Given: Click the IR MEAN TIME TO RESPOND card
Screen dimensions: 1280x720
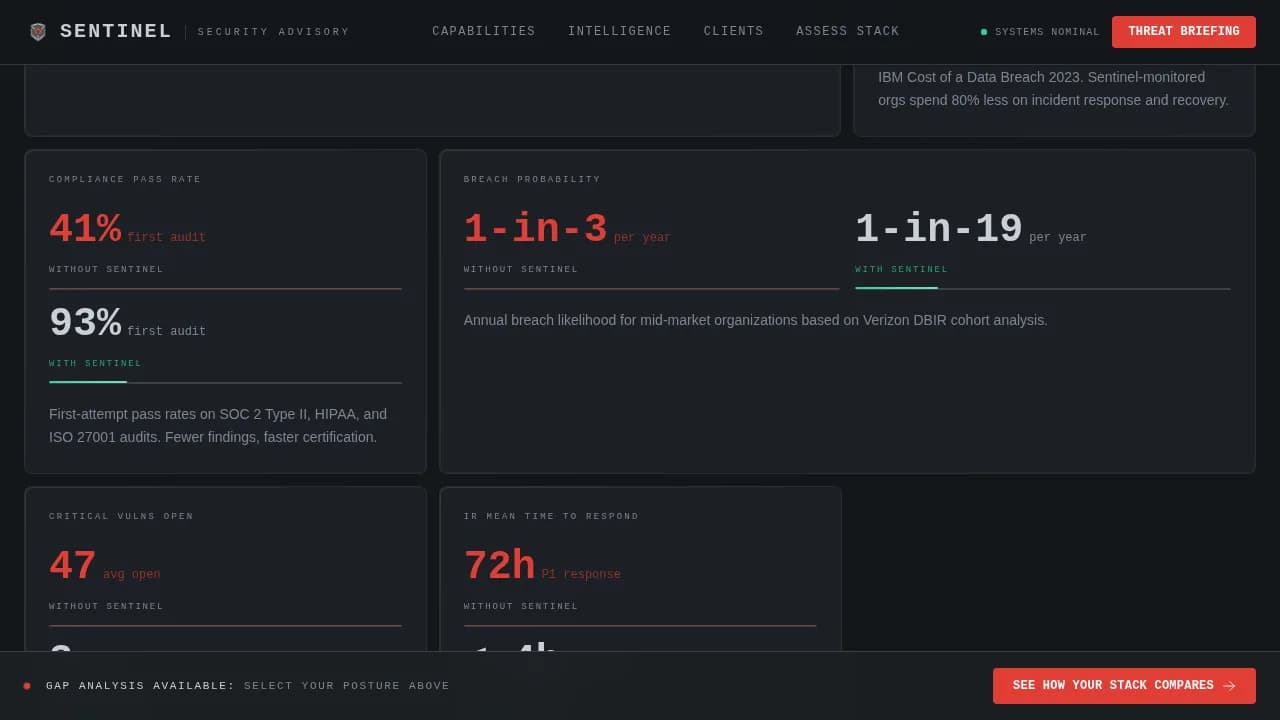Looking at the screenshot, I should [640, 560].
